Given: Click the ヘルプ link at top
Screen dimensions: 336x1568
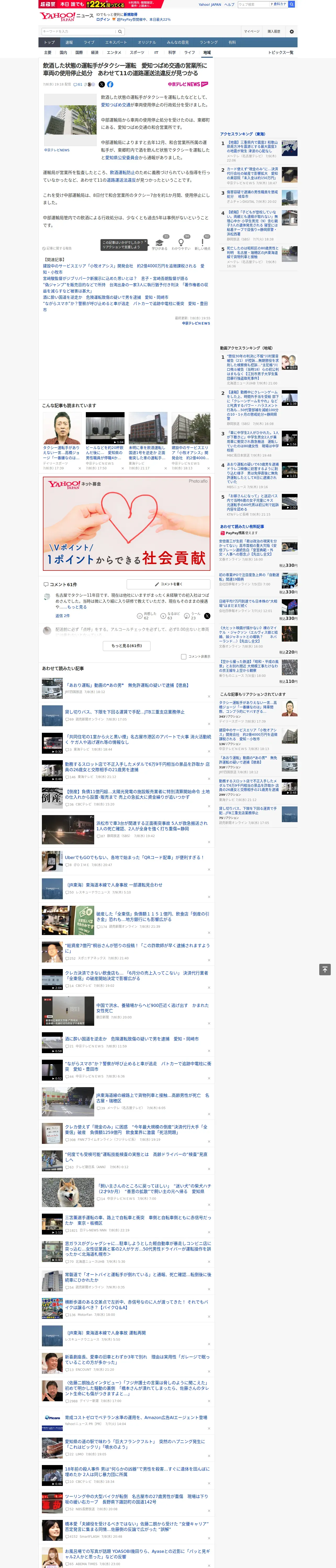Looking at the screenshot, I should click(229, 4).
